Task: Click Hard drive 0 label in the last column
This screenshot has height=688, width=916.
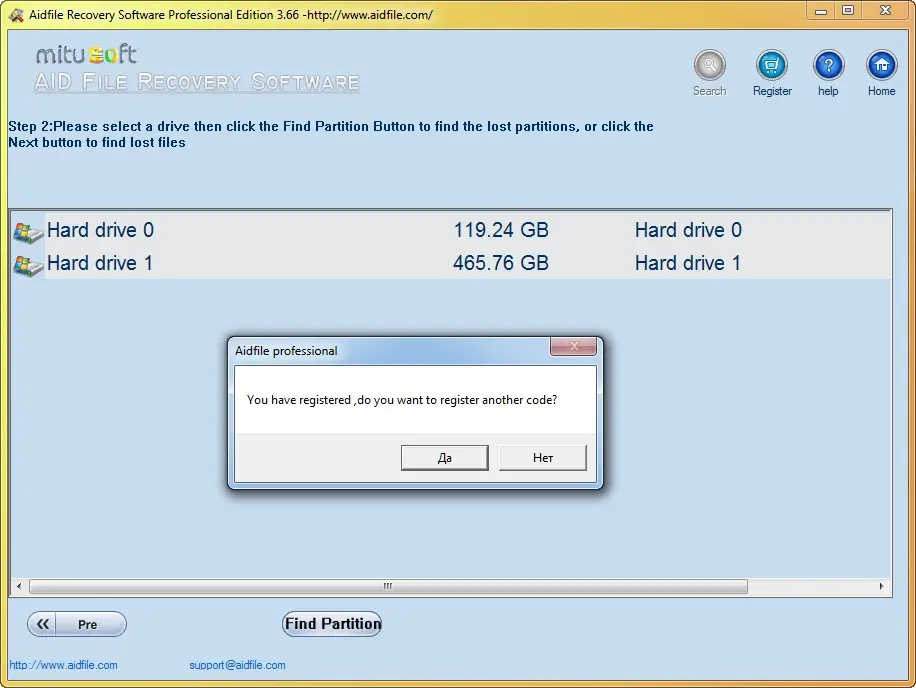Action: coord(688,230)
